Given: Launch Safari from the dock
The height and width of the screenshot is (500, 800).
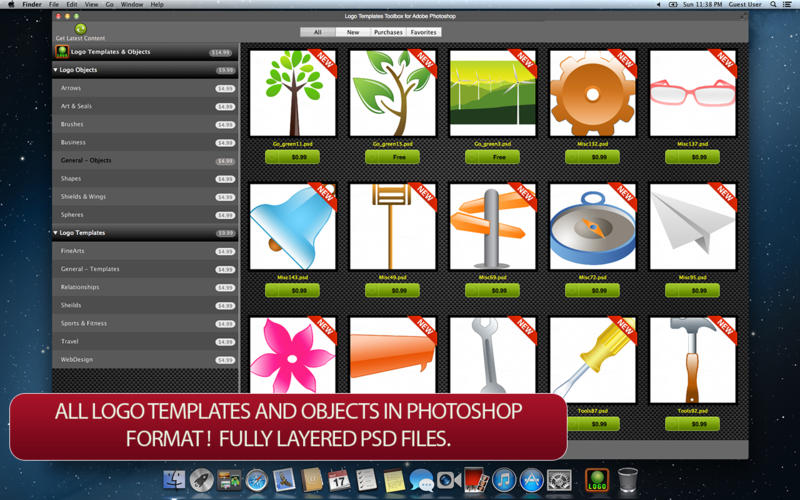Looking at the screenshot, I should click(x=257, y=480).
